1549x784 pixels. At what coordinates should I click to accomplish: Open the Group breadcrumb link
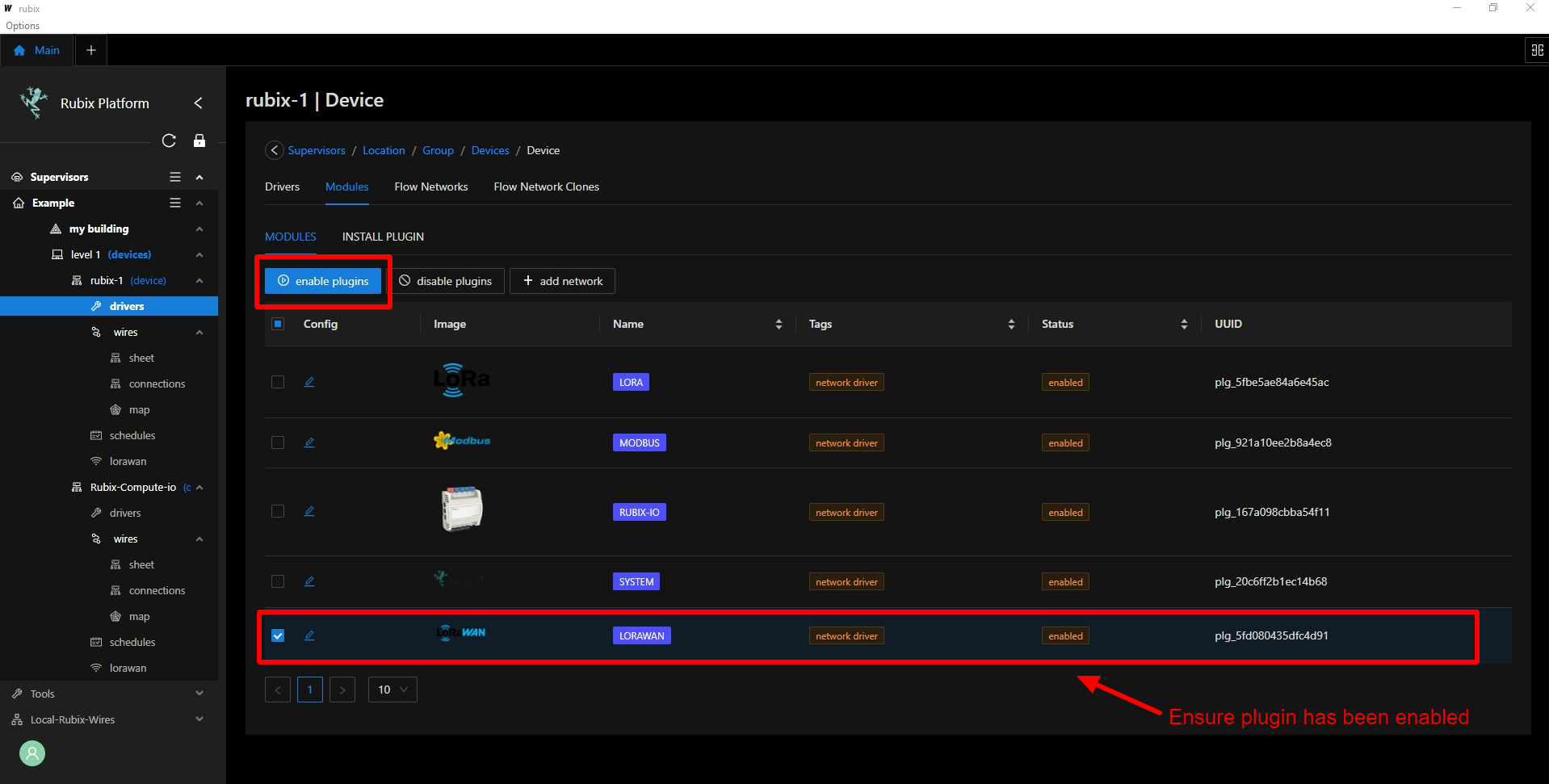(438, 150)
